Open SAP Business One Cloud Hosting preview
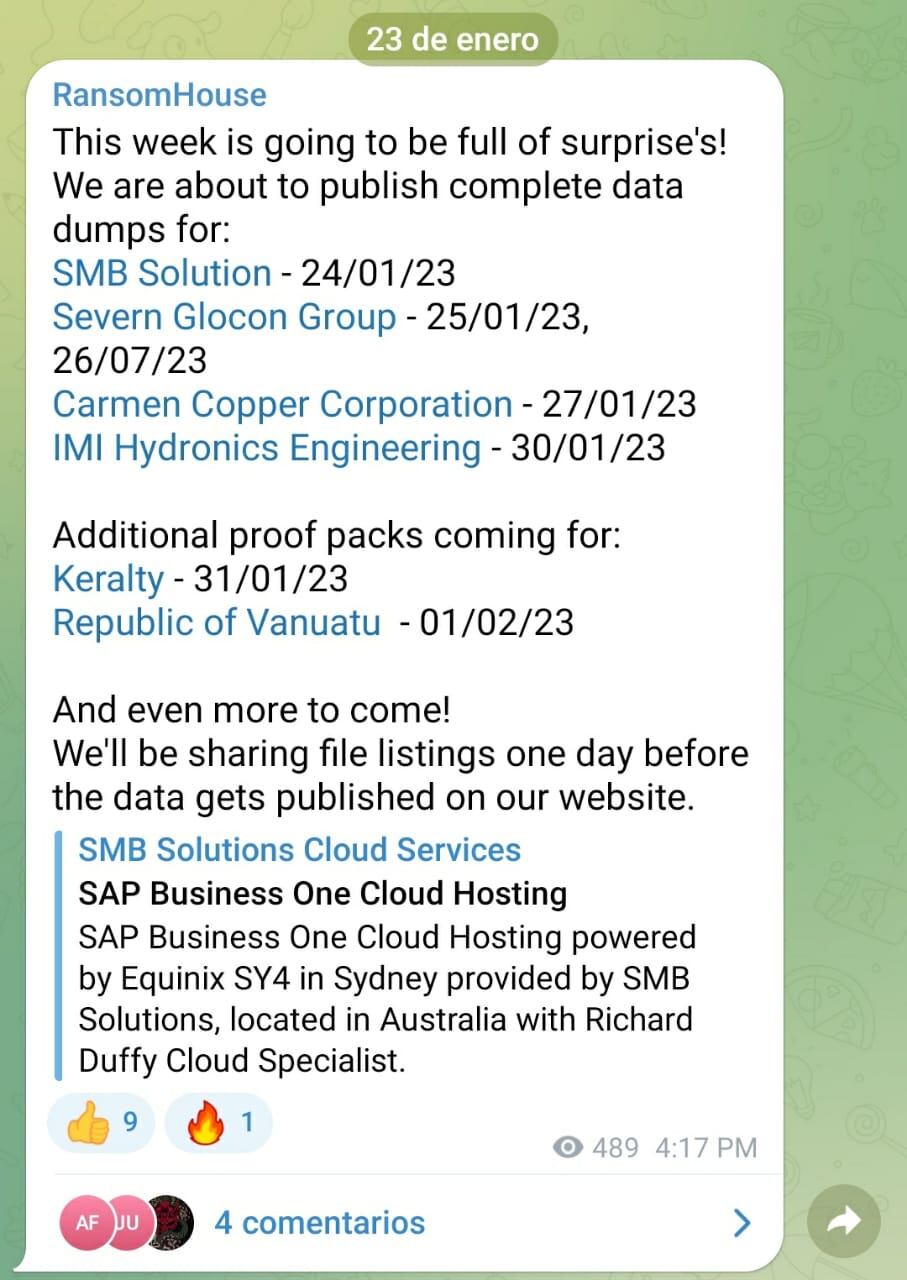Screen dimensions: 907x1280 point(323,893)
